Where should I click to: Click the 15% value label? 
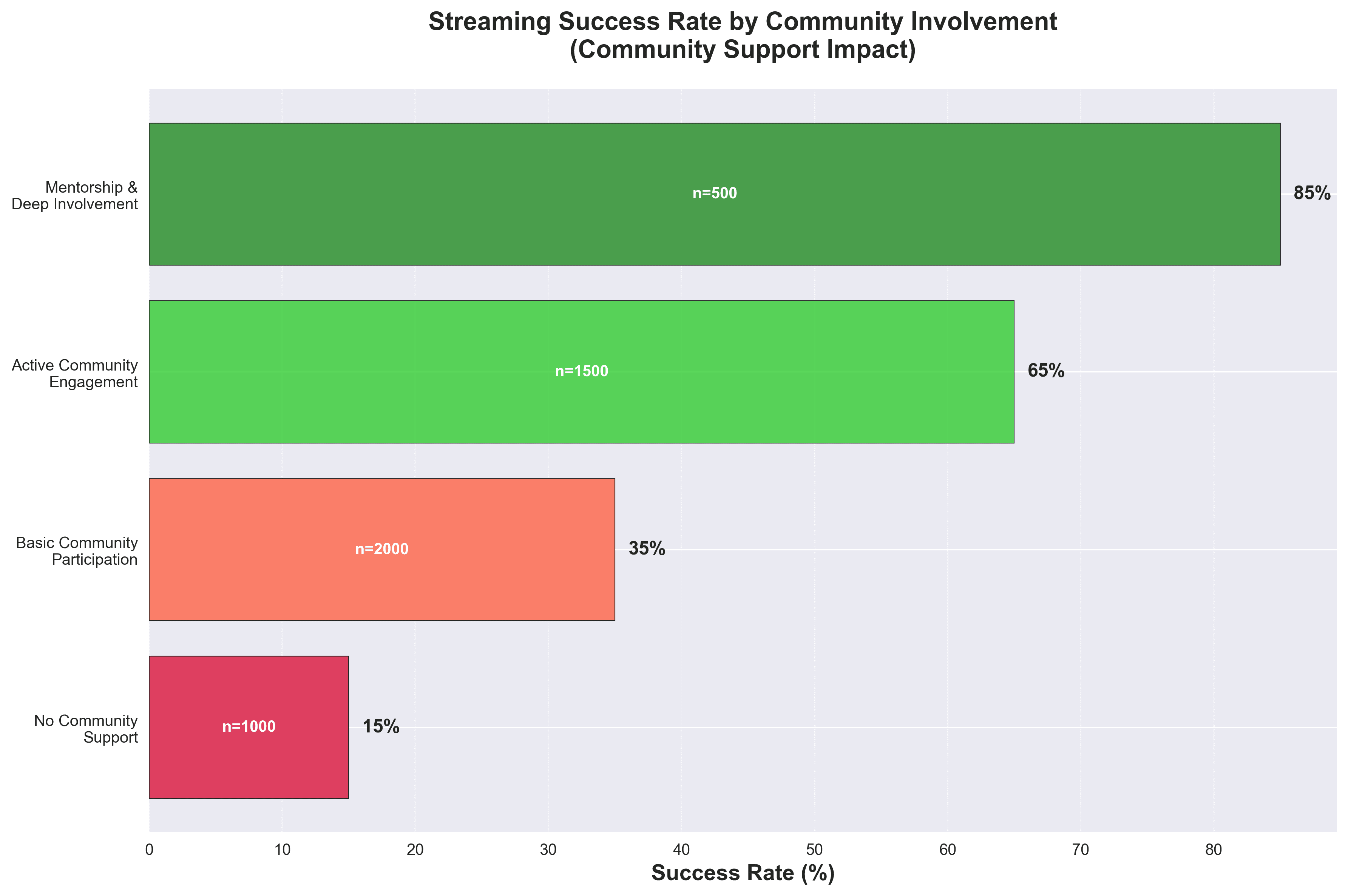click(380, 727)
